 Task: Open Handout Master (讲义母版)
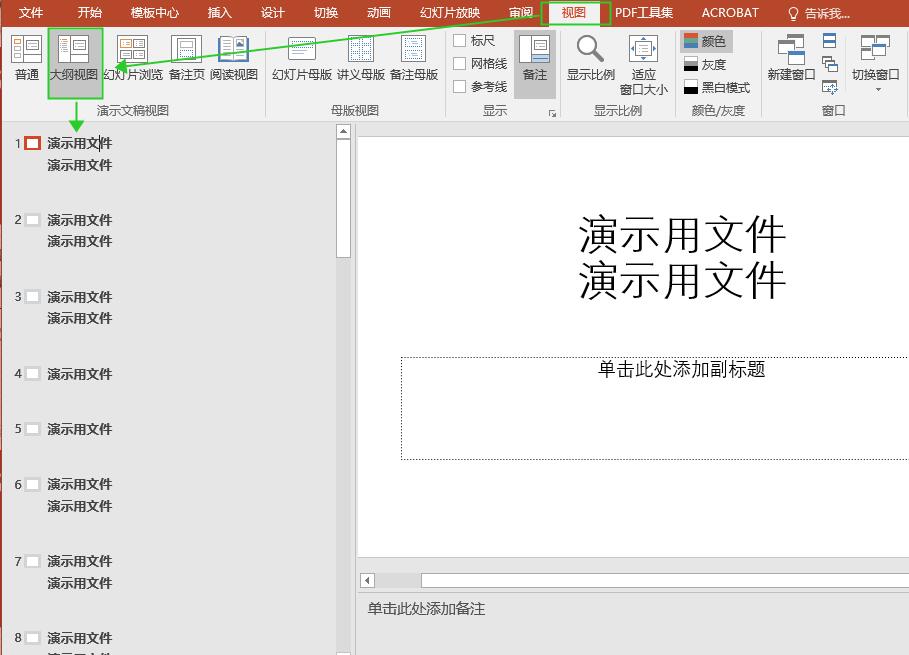pyautogui.click(x=361, y=59)
